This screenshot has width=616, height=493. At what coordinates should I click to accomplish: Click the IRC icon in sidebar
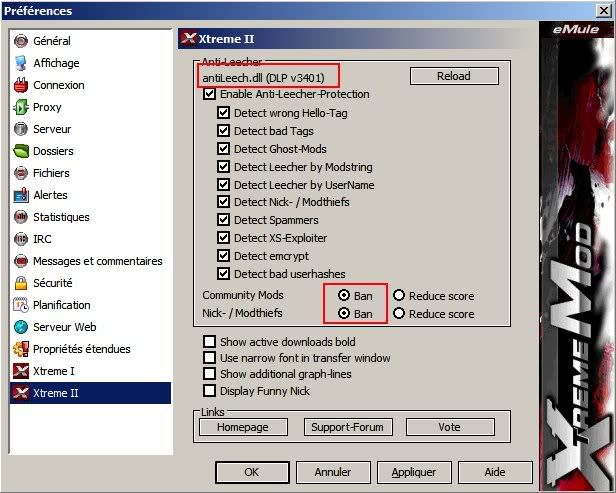pyautogui.click(x=21, y=239)
